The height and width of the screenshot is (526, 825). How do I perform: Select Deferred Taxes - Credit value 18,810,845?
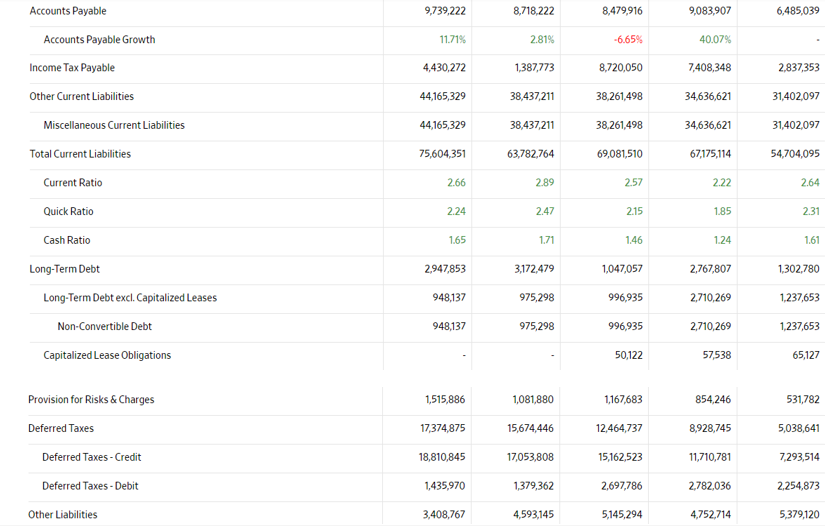(442, 457)
